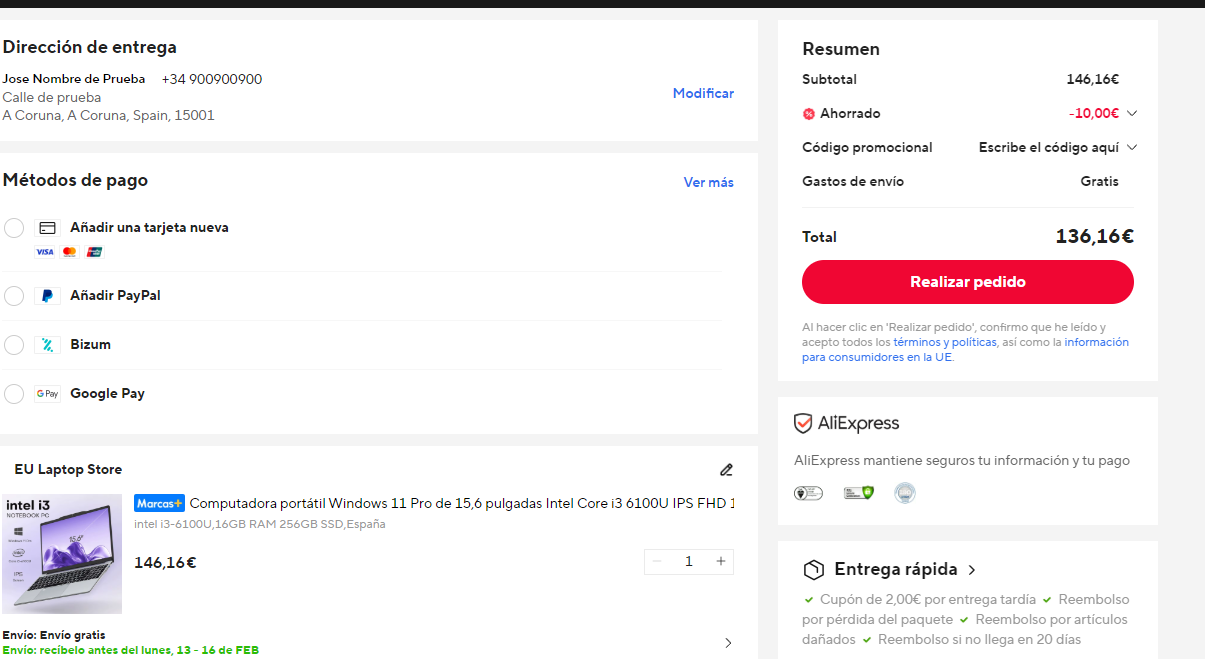
Task: Click the UnionPay logo icon
Action: (x=94, y=252)
